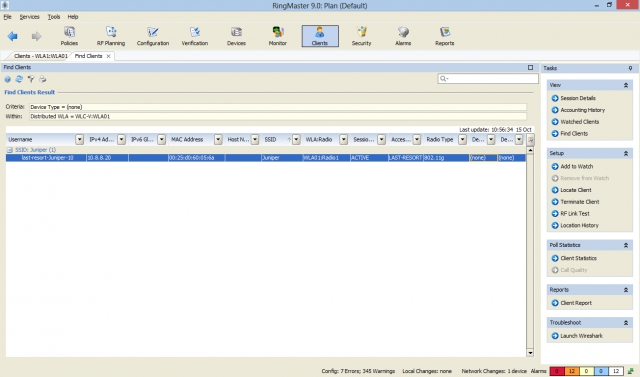The image size is (640, 377).
Task: Open the Username column dropdown
Action: 79,140
